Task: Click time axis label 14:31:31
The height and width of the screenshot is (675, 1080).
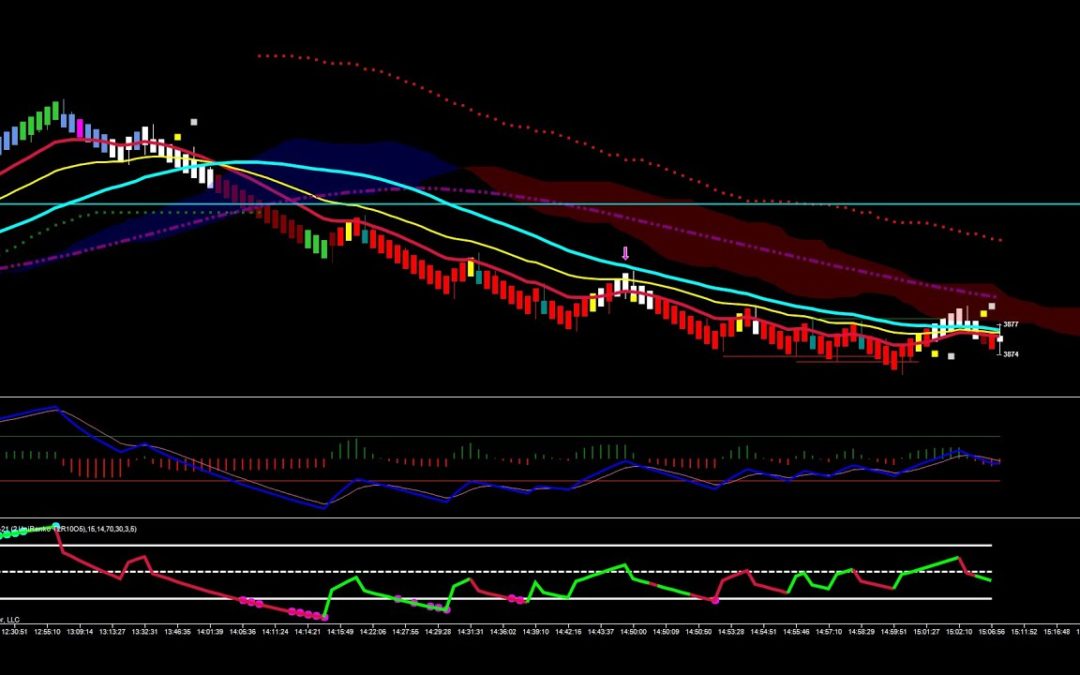Action: click(470, 631)
